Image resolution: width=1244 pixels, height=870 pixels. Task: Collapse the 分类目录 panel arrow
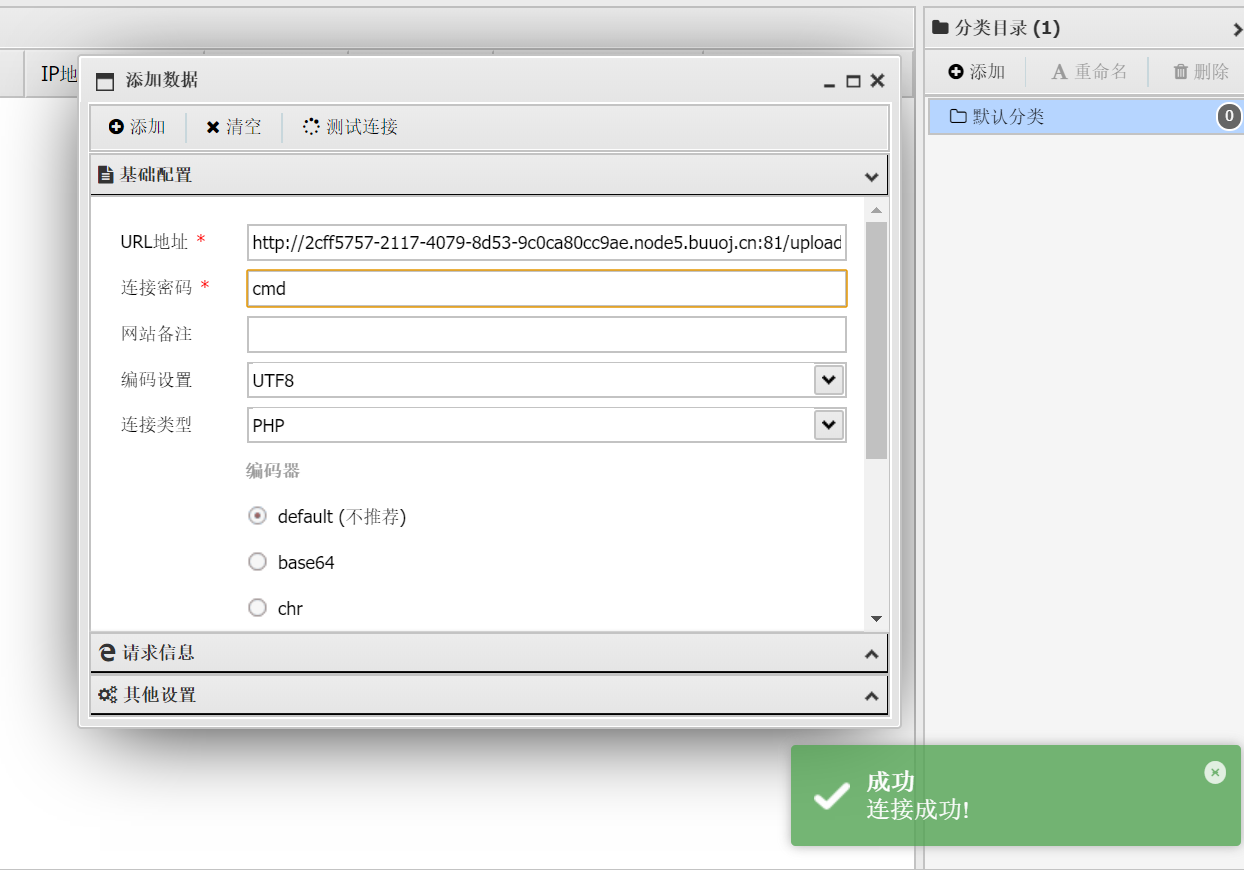tap(1237, 29)
